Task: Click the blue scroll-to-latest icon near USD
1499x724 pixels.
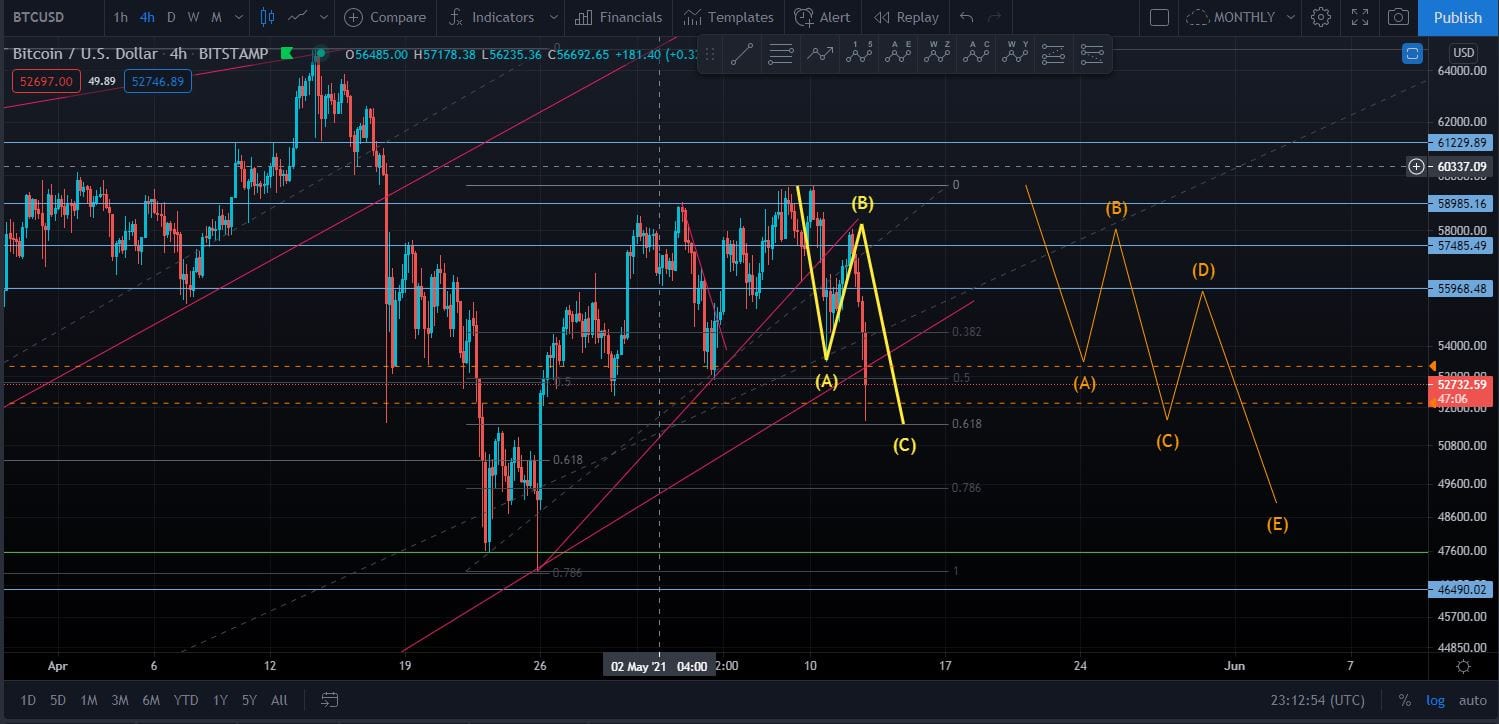Action: pyautogui.click(x=1412, y=54)
